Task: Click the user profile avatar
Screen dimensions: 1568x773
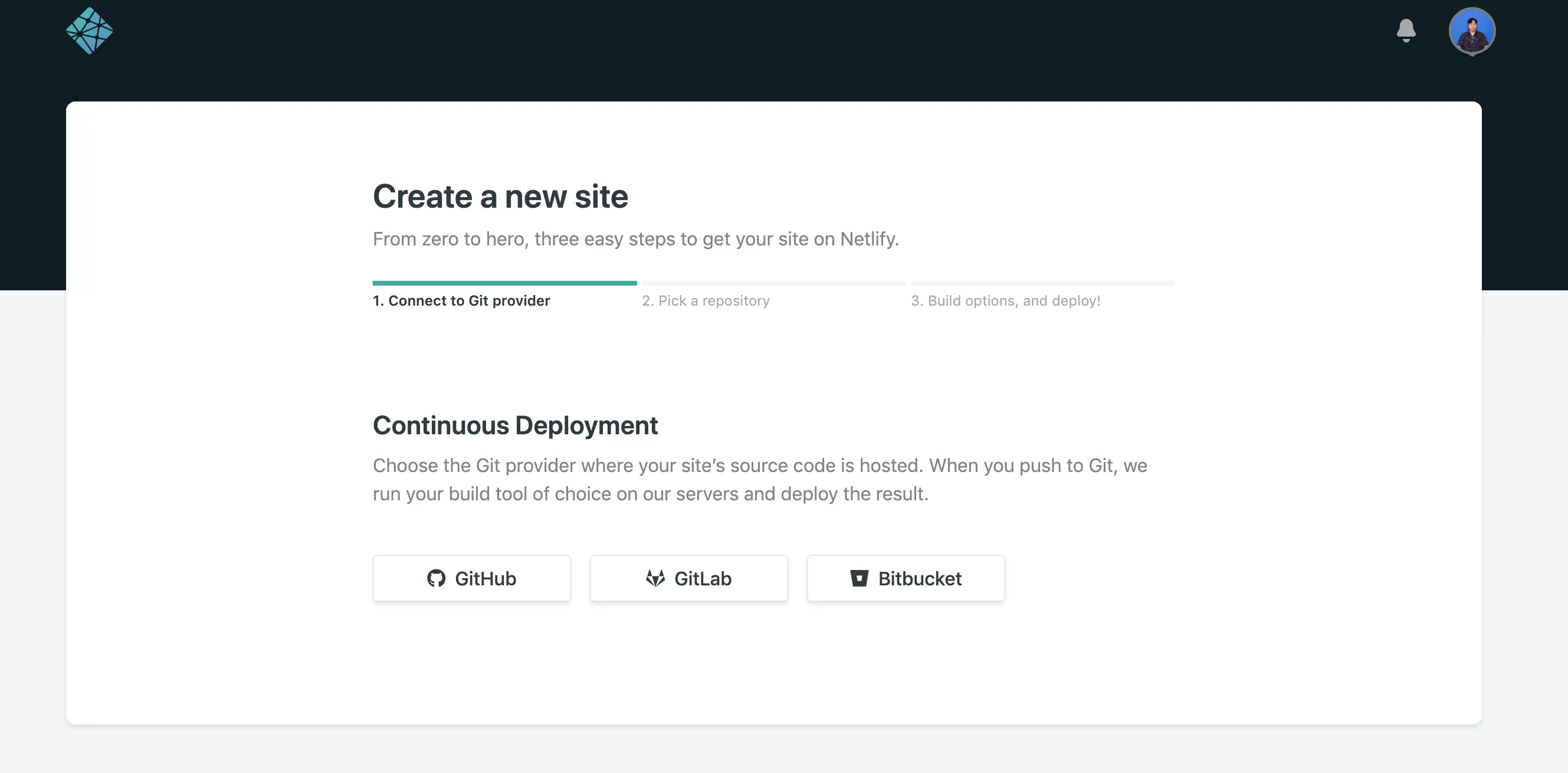Action: (1471, 30)
